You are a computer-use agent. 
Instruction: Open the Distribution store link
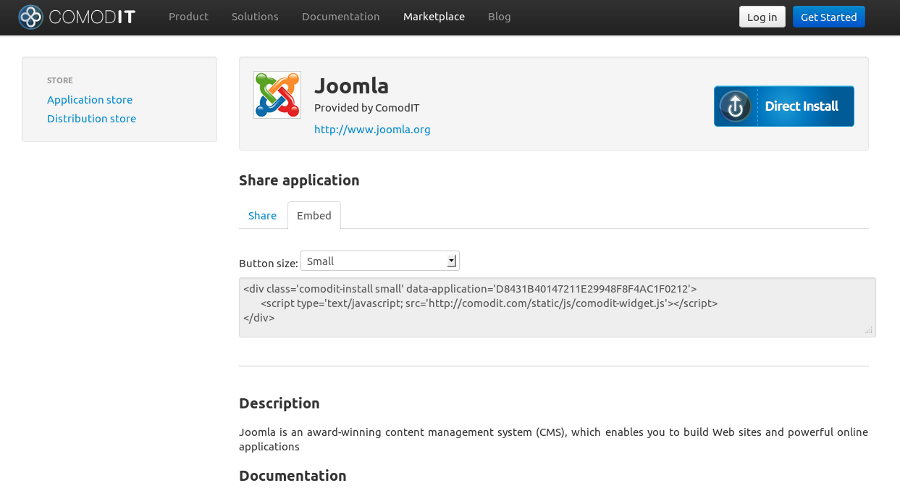coord(91,119)
